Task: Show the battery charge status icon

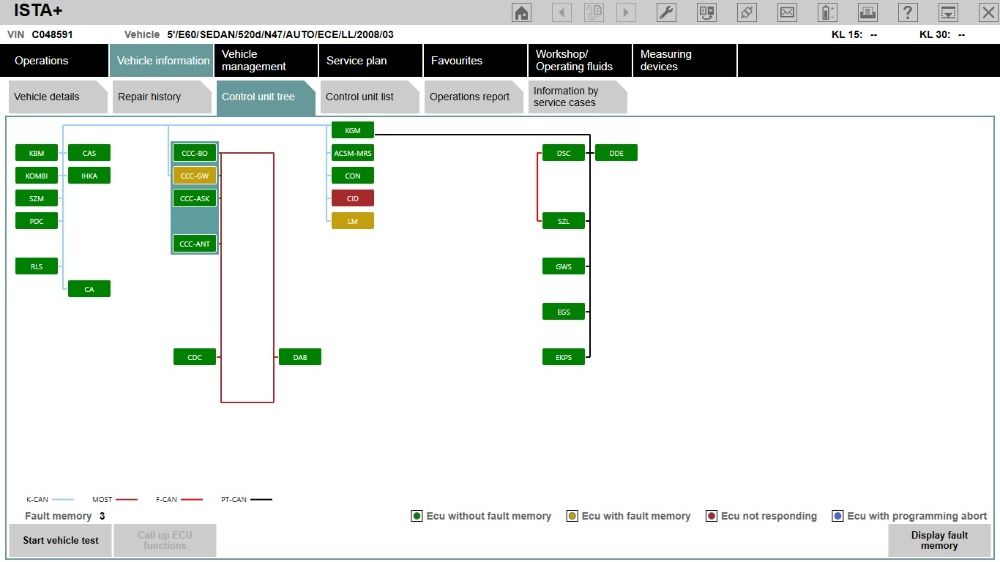Action: (827, 12)
